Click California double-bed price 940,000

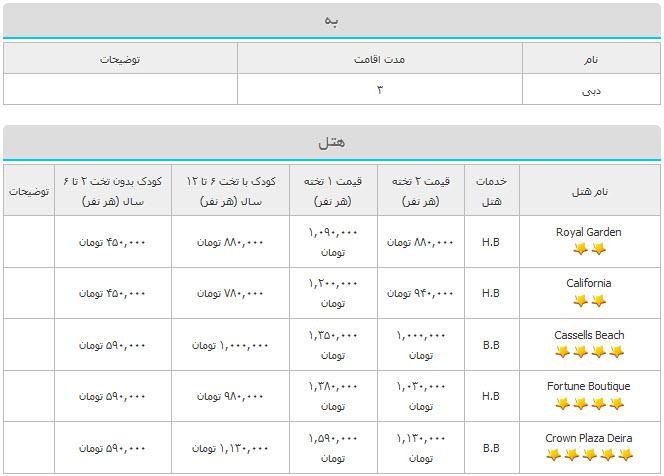[x=420, y=293]
